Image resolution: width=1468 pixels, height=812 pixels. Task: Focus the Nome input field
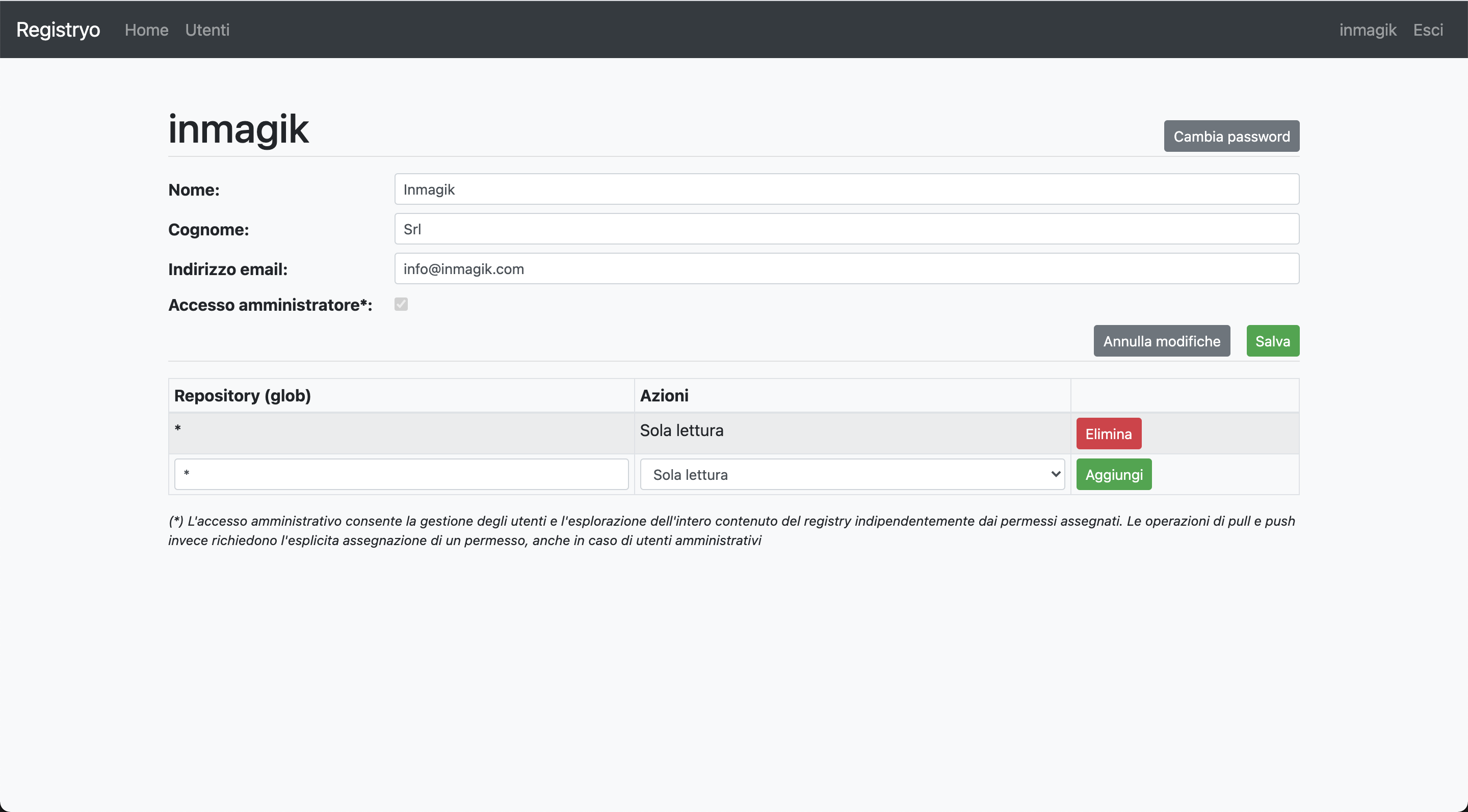click(847, 189)
